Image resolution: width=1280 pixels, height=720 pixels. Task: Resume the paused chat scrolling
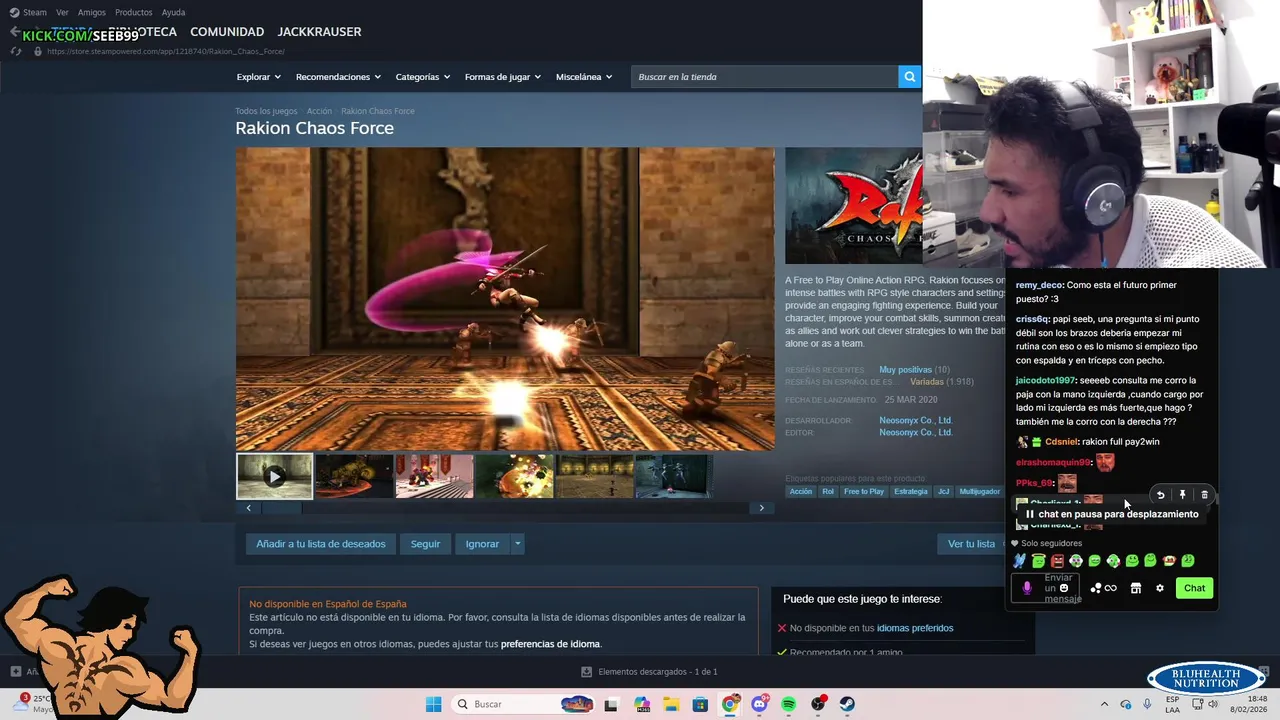(1112, 514)
